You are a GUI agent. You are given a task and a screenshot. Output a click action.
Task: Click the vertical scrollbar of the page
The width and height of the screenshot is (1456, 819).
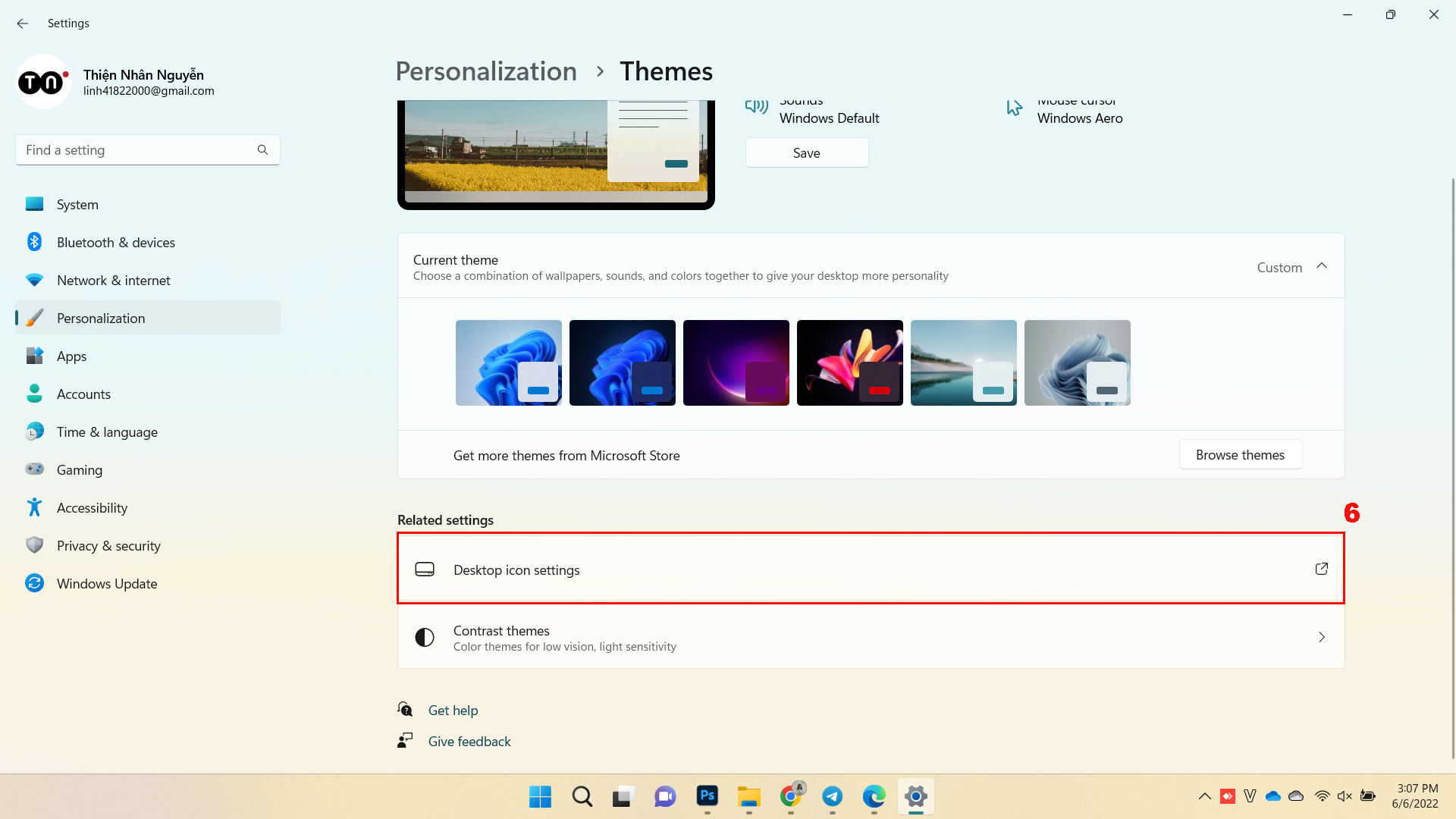pos(1452,468)
